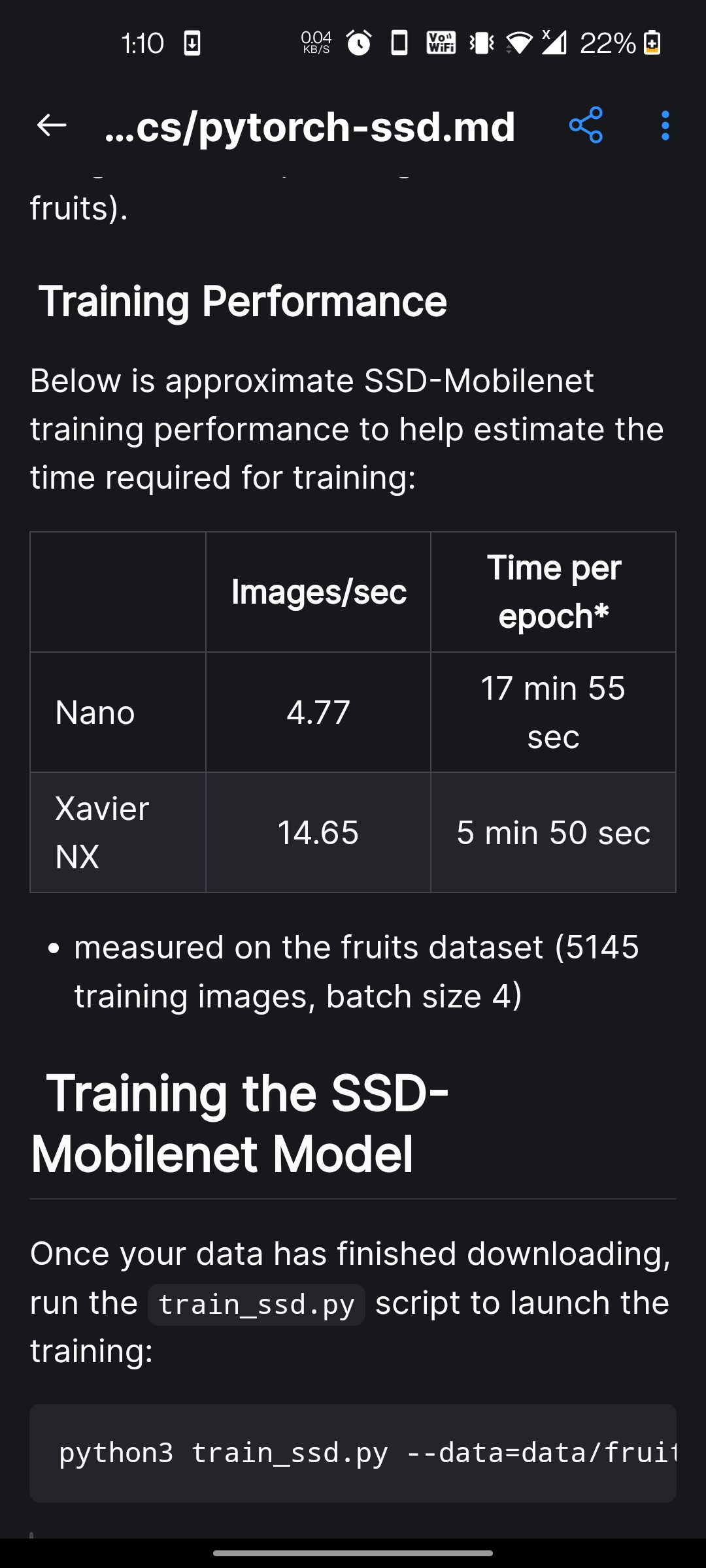Tap the Training Performance heading
The image size is (706, 1568).
[244, 301]
